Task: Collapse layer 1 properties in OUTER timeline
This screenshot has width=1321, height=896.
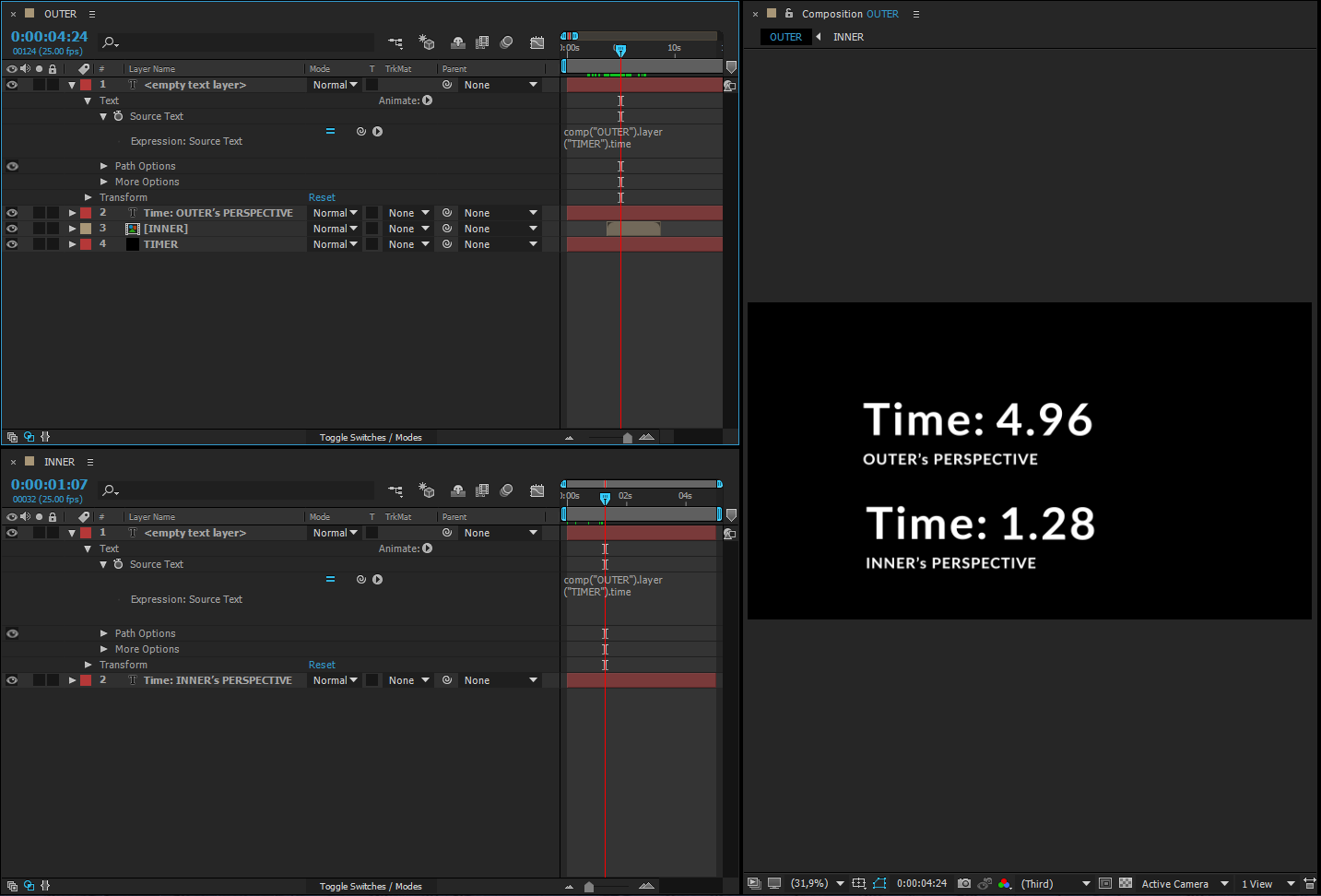Action: tap(72, 85)
